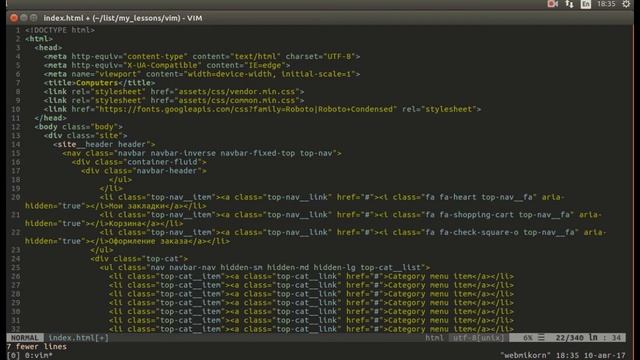Image resolution: width=640 pixels, height=360 pixels.
Task: Click the 22/340 line counter in status line
Action: click(x=569, y=338)
